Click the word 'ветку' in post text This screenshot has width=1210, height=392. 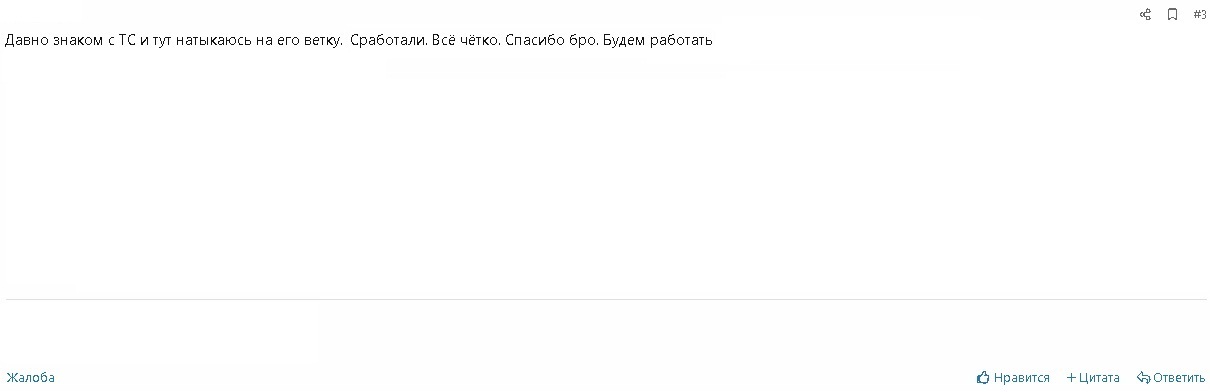pyautogui.click(x=323, y=41)
